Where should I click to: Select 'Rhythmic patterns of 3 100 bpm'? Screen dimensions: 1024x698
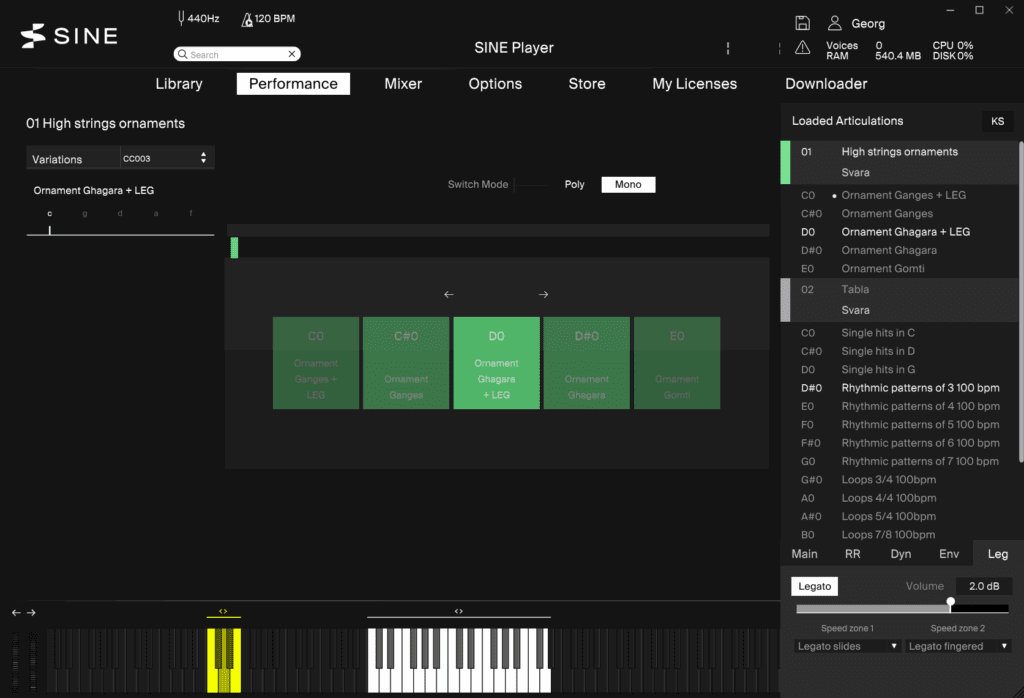click(901, 388)
